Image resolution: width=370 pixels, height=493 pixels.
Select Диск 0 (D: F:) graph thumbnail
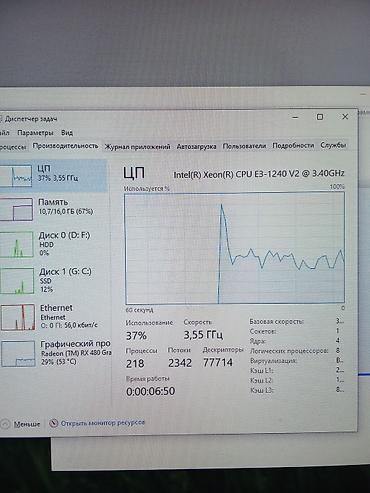(17, 245)
